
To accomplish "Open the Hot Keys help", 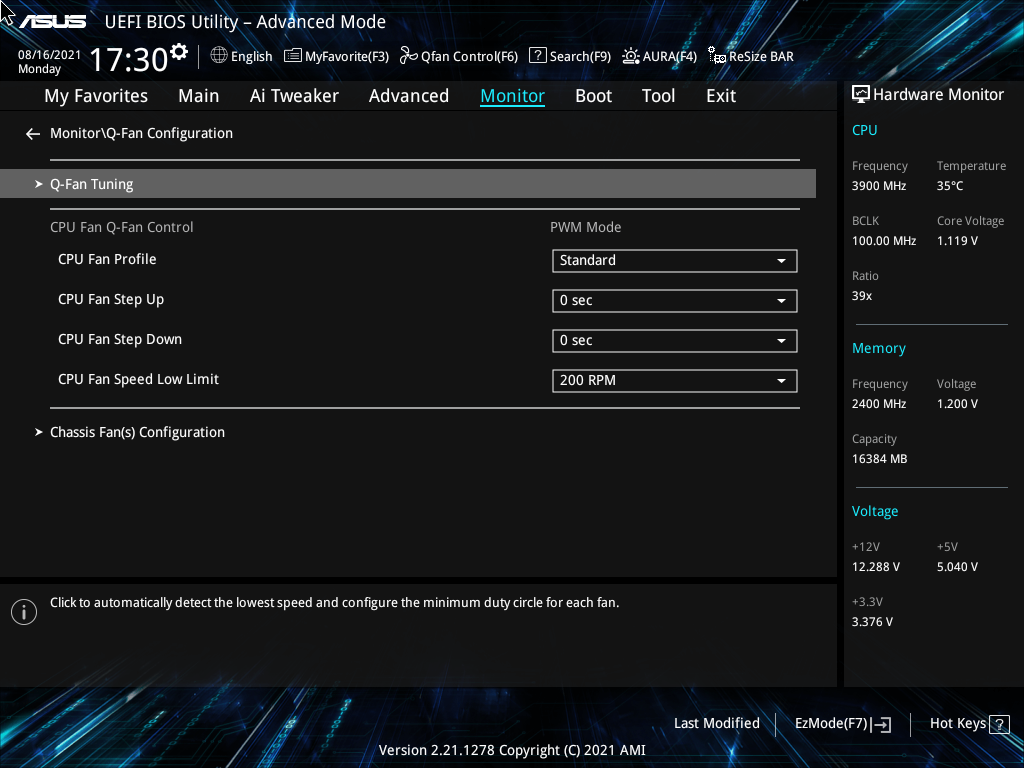I will tap(969, 724).
